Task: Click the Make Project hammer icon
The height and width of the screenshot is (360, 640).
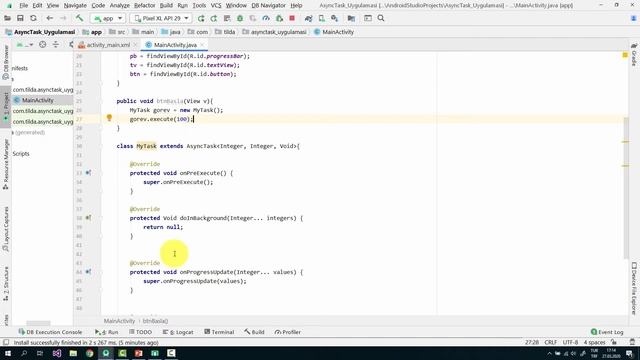Action: click(x=79, y=18)
